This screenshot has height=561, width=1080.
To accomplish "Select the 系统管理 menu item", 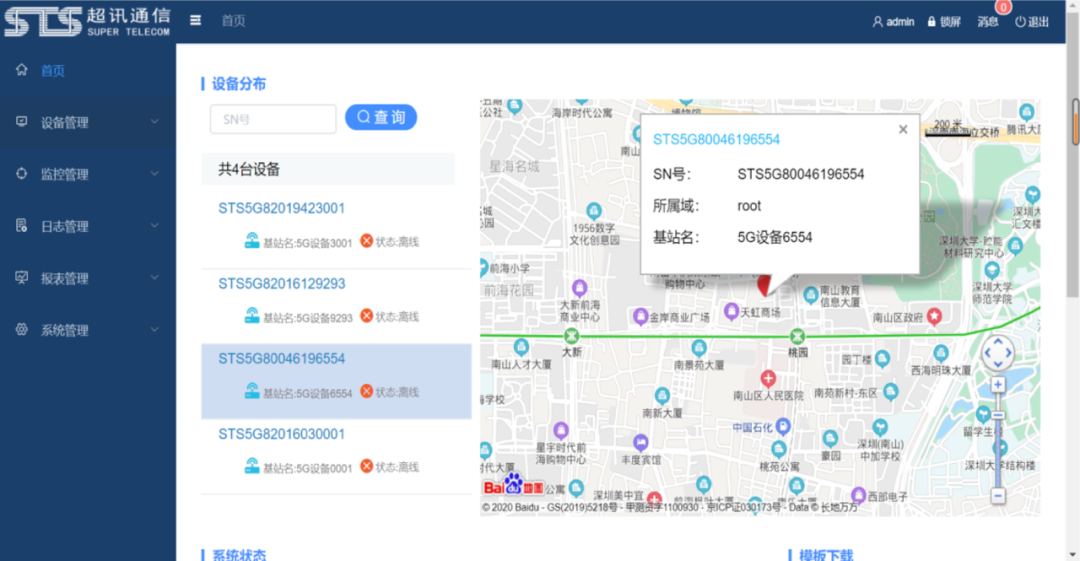I will 87,330.
